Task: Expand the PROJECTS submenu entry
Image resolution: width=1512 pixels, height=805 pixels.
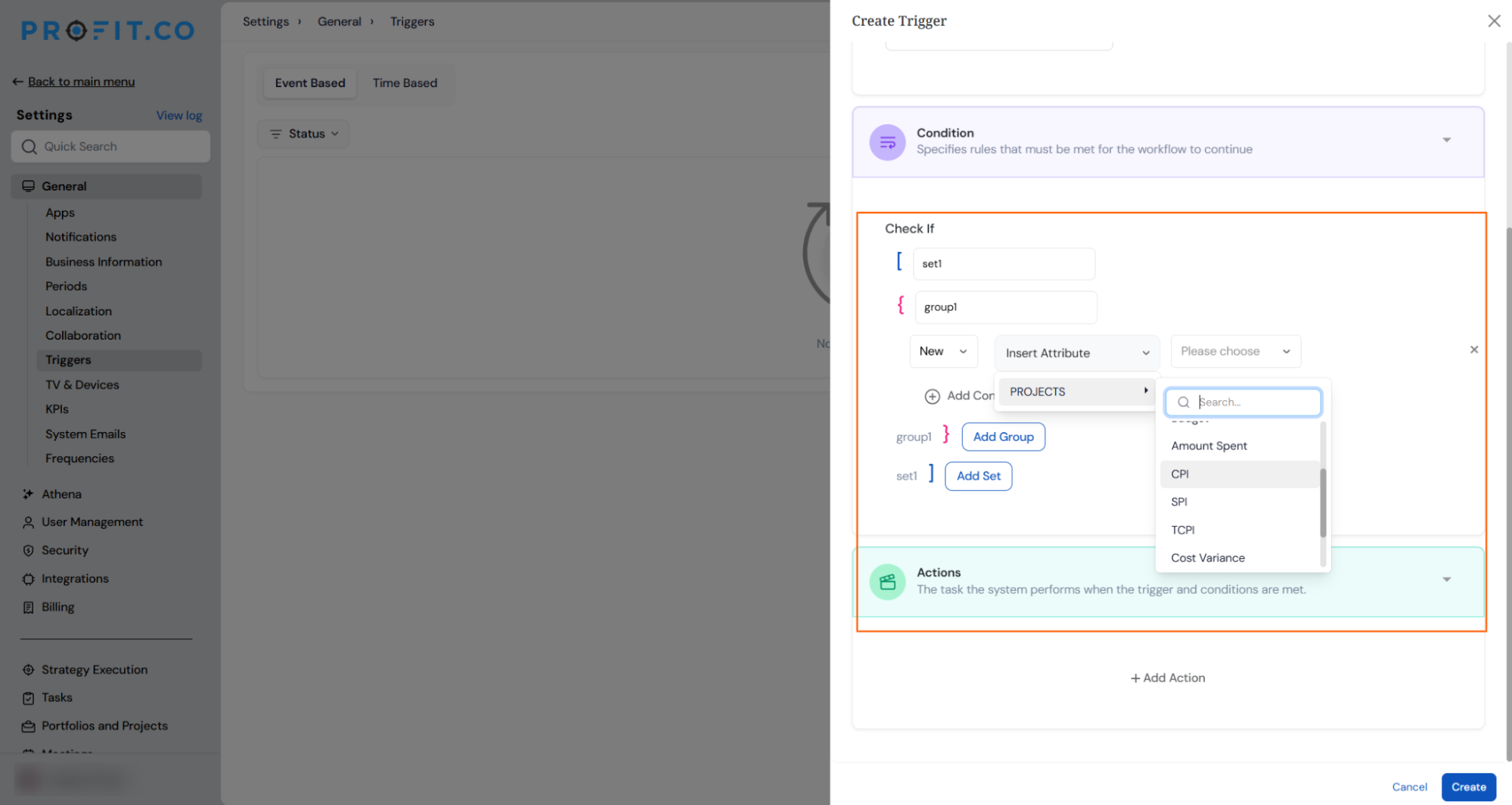Action: 1077,392
